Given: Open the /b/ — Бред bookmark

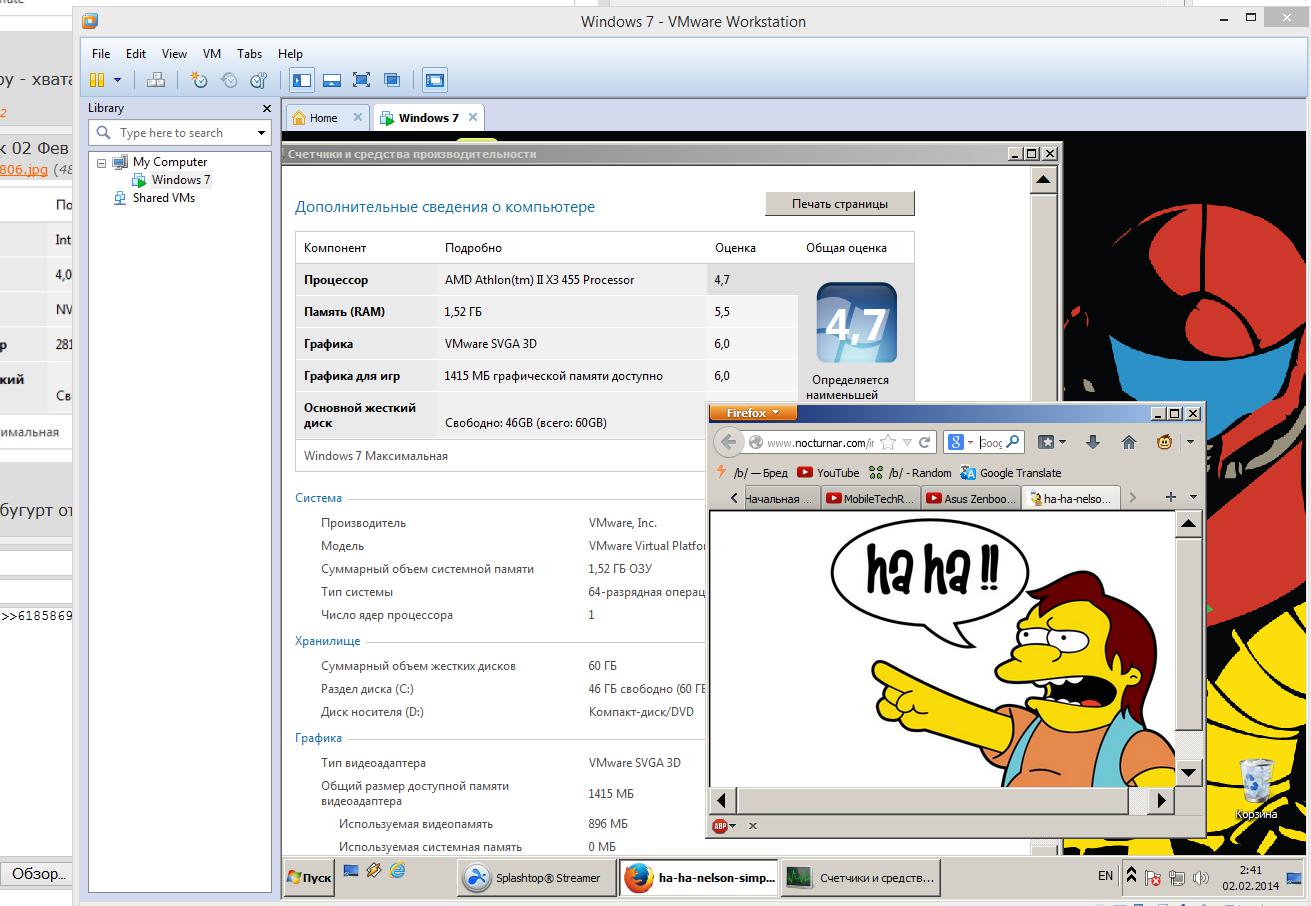Looking at the screenshot, I should click(752, 473).
